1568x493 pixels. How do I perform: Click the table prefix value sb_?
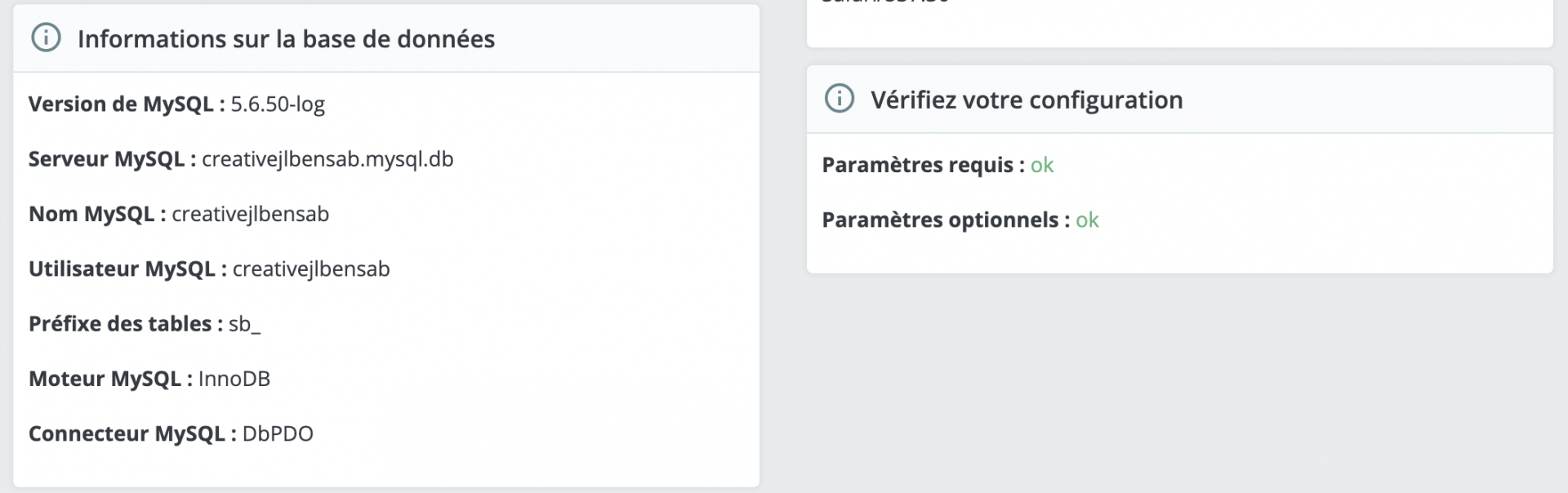pyautogui.click(x=244, y=324)
